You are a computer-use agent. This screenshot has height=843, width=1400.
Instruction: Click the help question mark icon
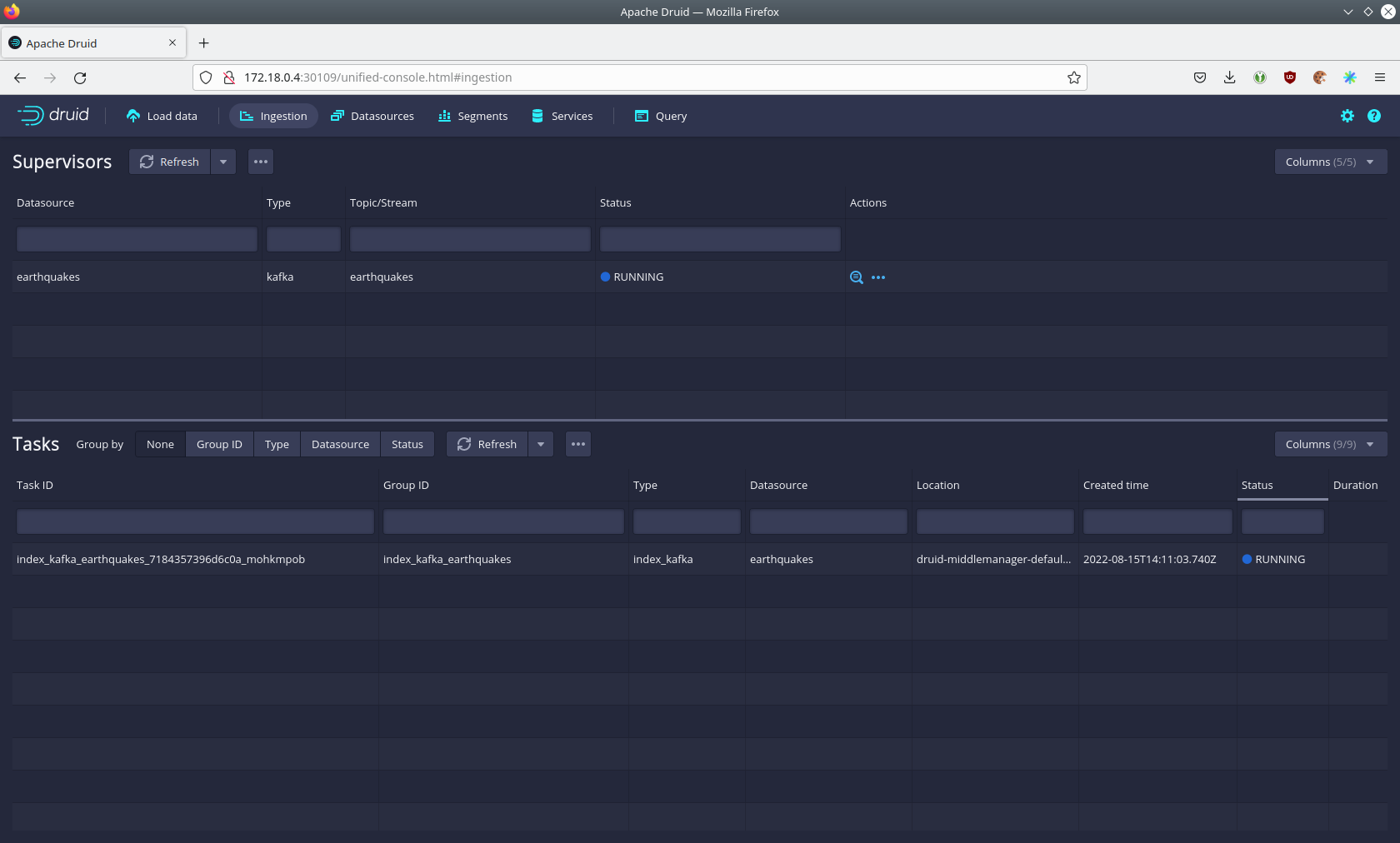1373,116
